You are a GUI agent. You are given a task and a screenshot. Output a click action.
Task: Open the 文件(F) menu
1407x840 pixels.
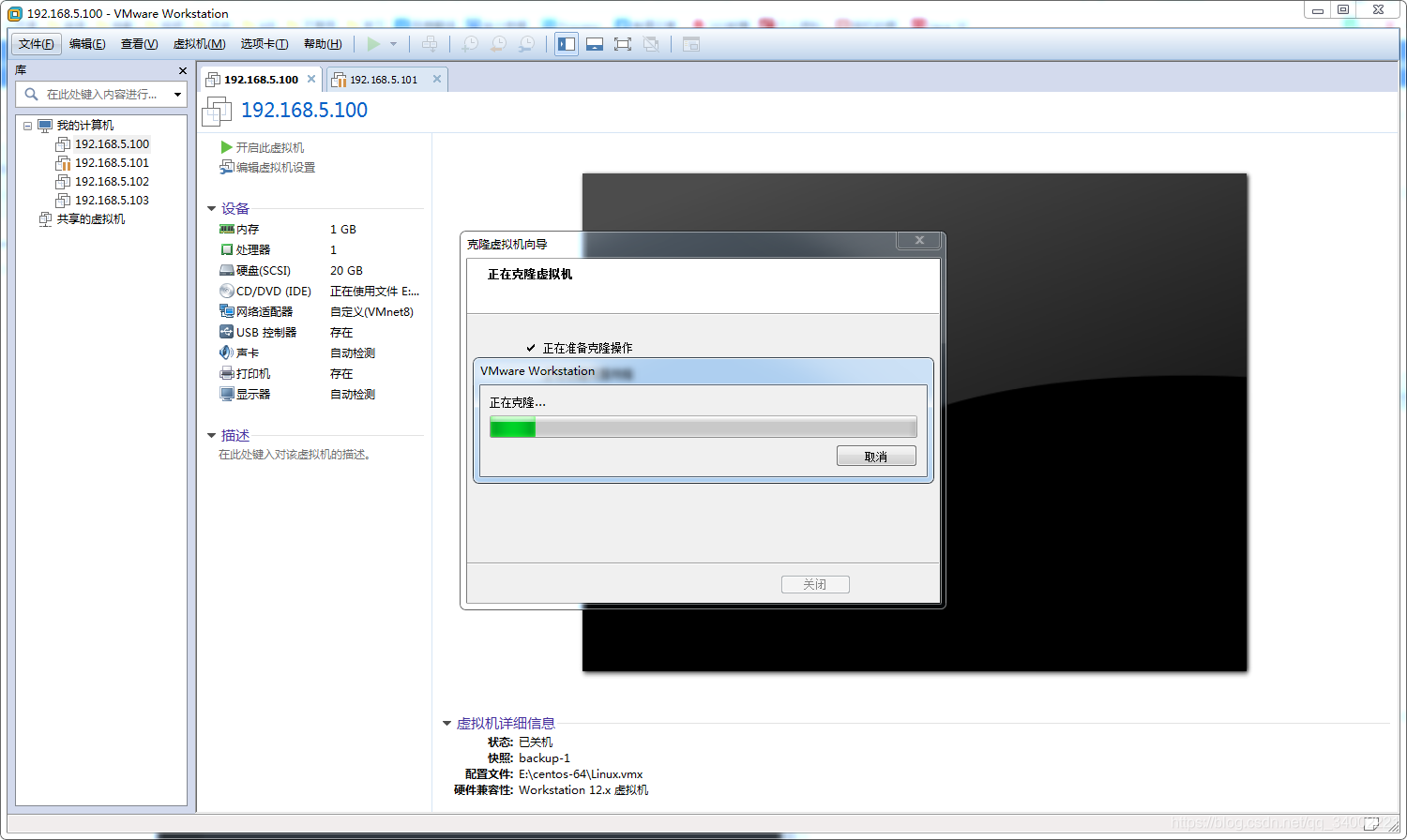[x=37, y=44]
